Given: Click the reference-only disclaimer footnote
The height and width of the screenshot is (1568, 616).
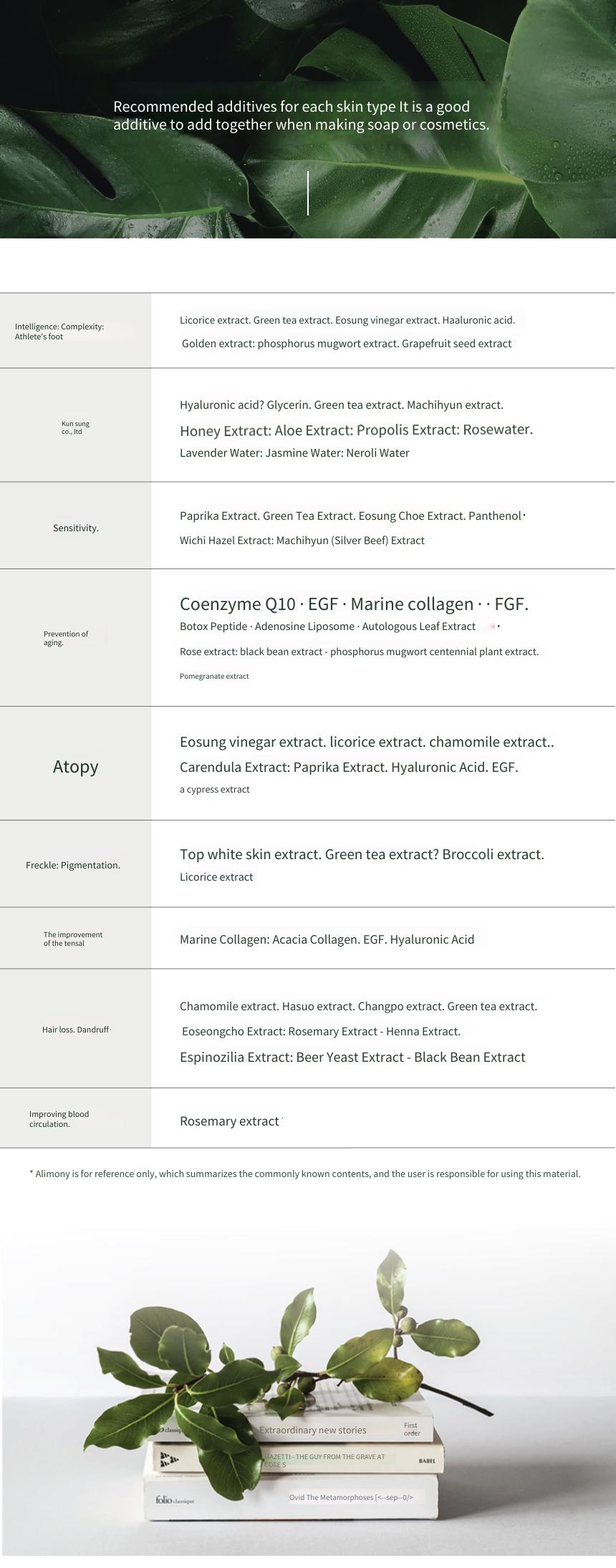Looking at the screenshot, I should [304, 1173].
